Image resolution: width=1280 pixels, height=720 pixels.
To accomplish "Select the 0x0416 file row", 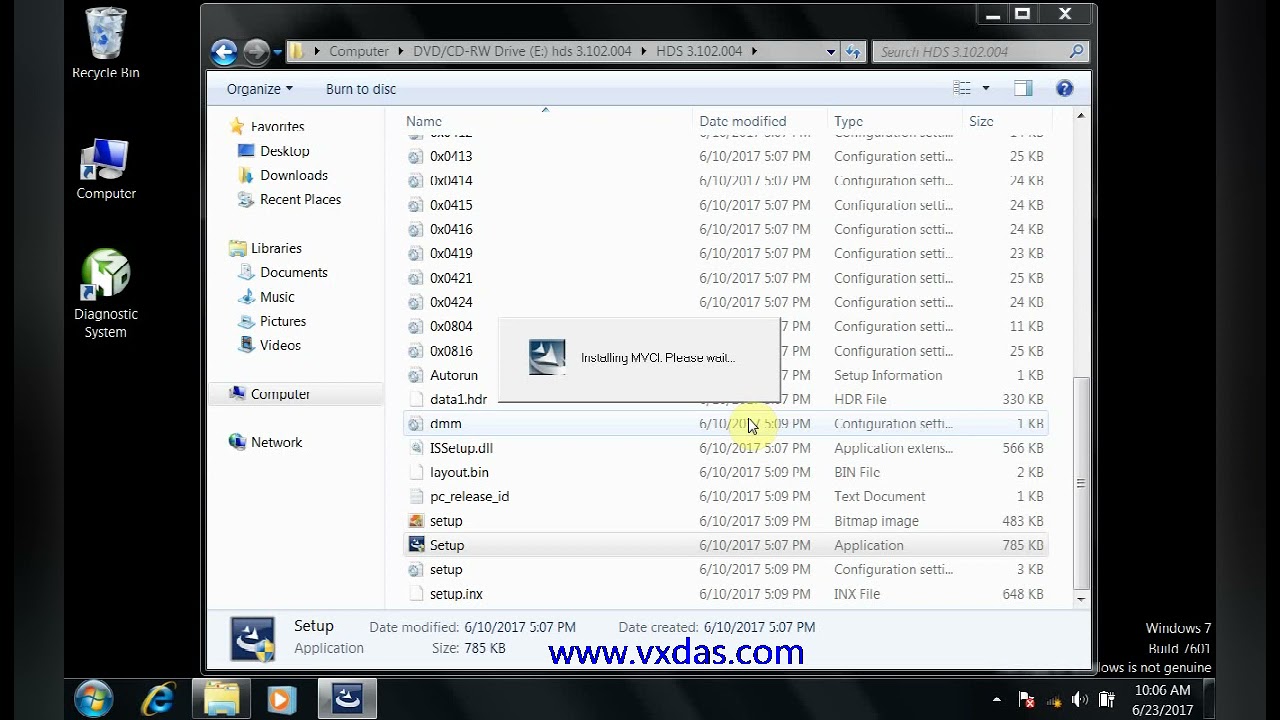I will pos(726,229).
